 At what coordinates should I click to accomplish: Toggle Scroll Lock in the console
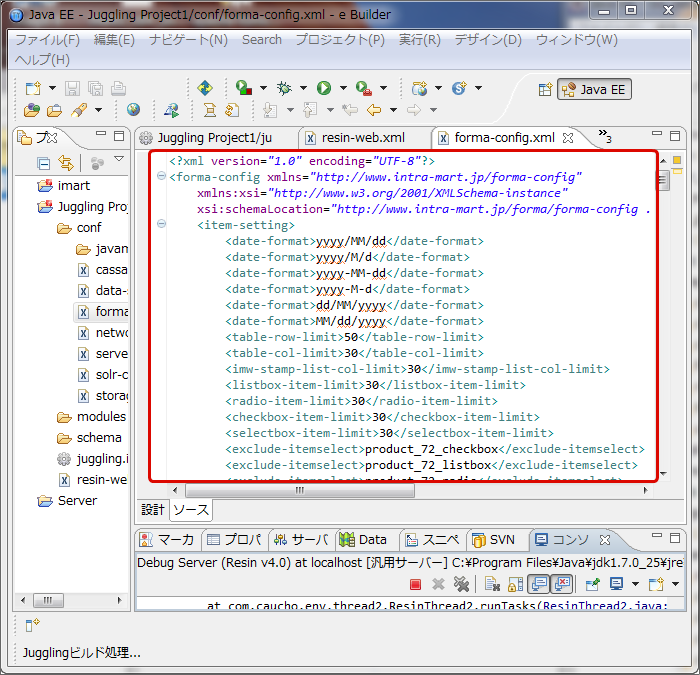point(515,584)
